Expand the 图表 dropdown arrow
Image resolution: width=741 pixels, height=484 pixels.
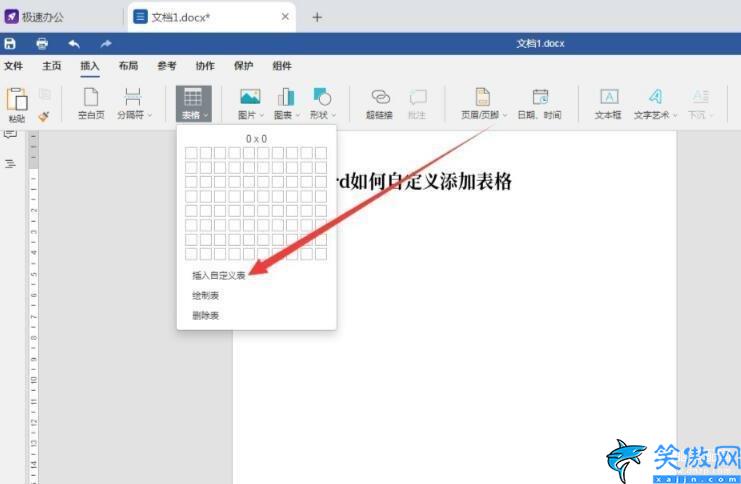coord(298,115)
